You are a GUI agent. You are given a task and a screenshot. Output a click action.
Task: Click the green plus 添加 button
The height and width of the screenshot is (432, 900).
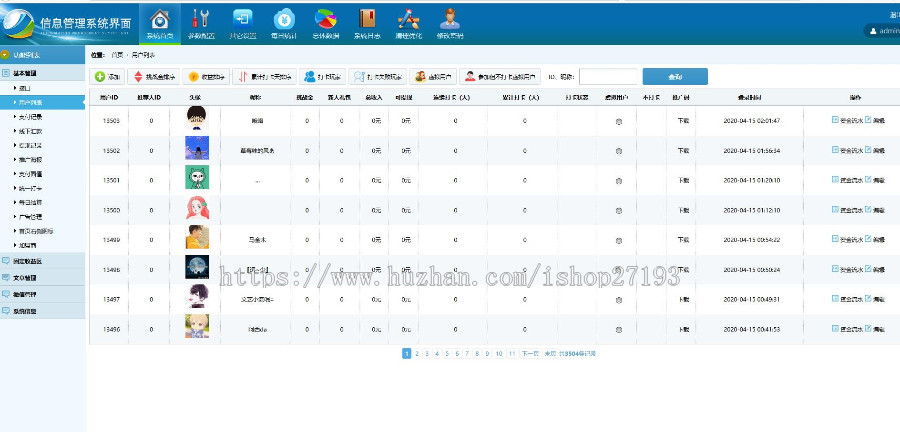(107, 77)
